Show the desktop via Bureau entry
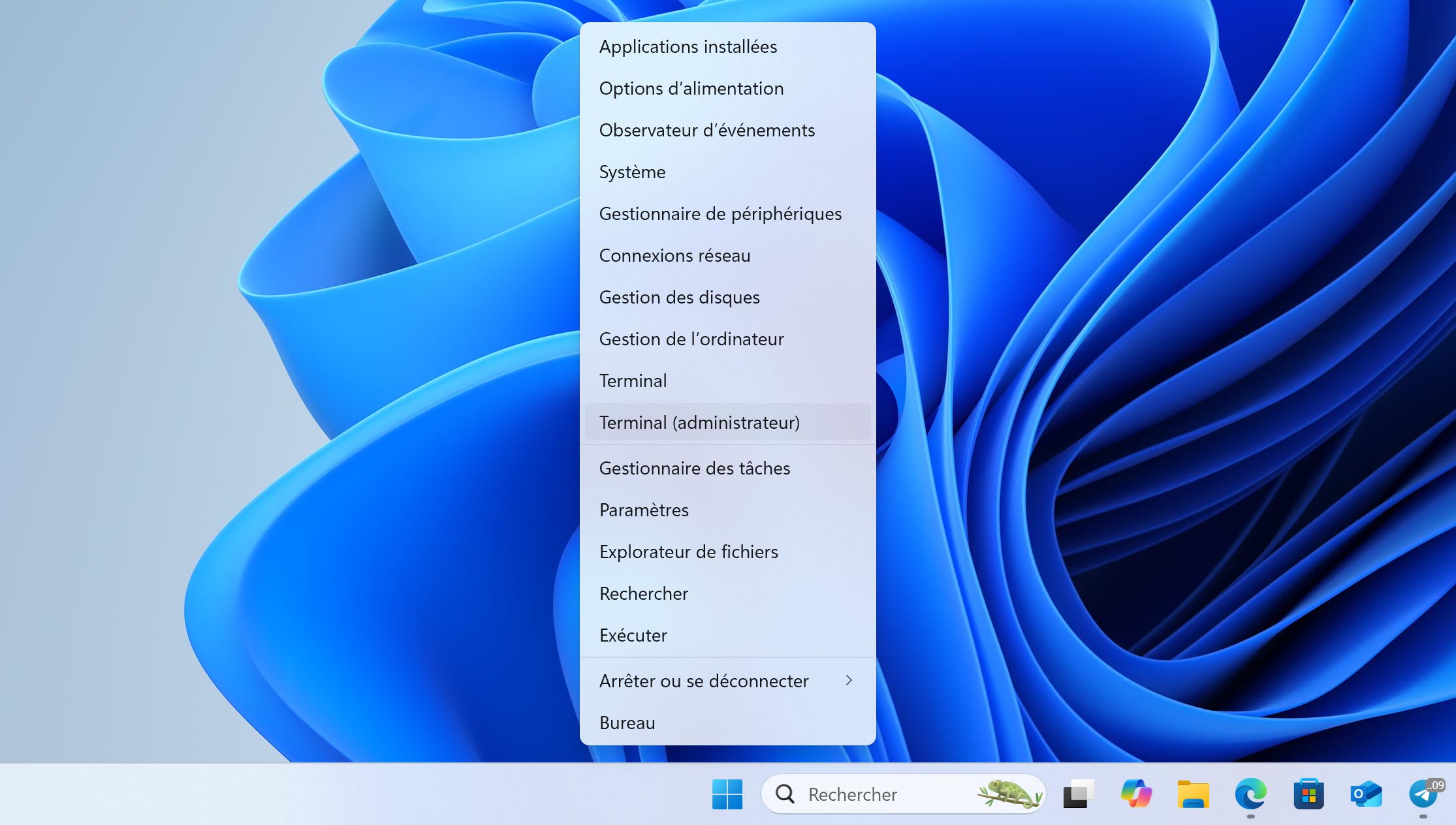Image resolution: width=1456 pixels, height=825 pixels. click(x=627, y=723)
